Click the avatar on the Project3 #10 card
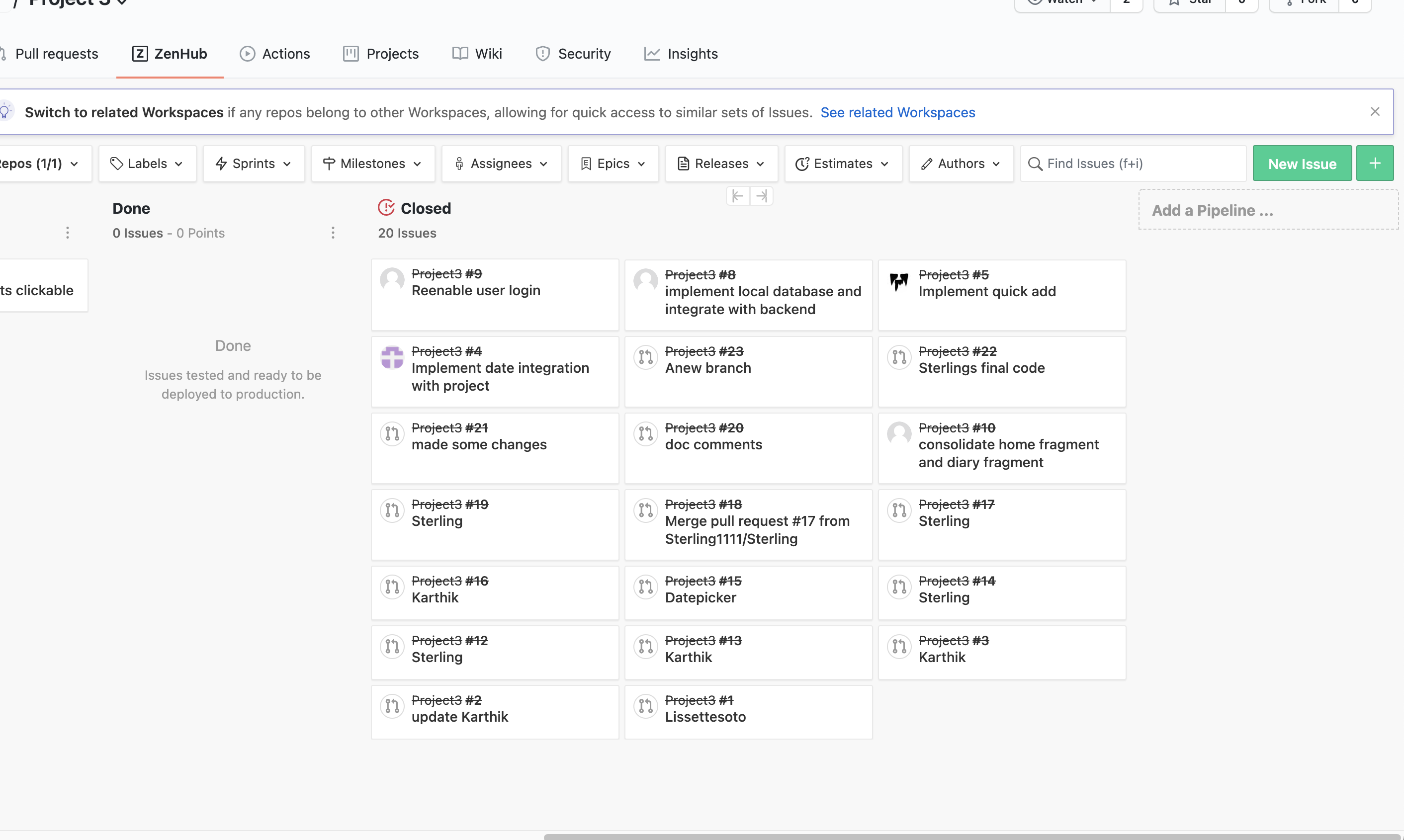Image resolution: width=1404 pixels, height=840 pixels. [899, 433]
